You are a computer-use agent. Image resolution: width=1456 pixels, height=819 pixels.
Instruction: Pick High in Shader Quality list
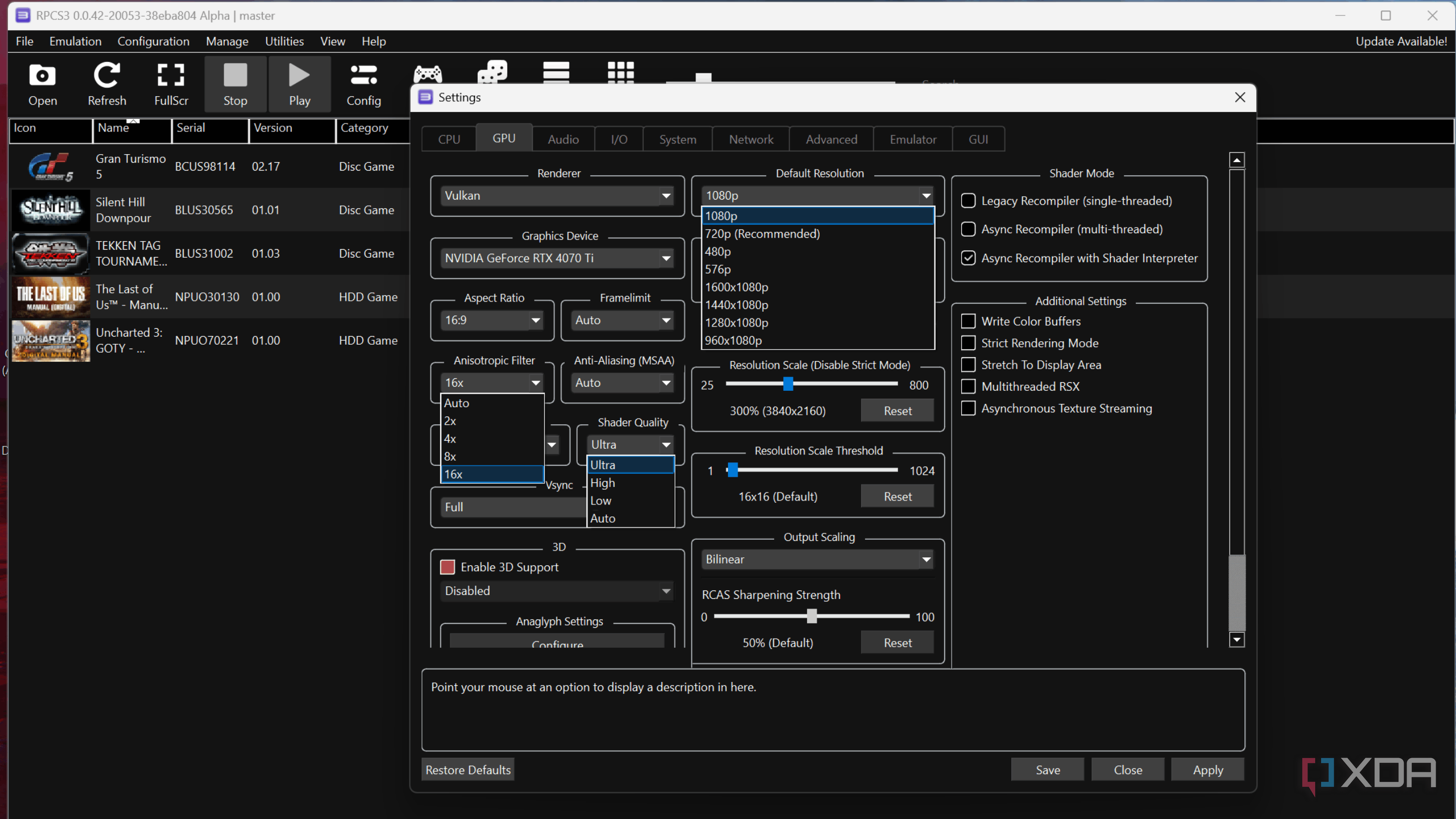(630, 483)
